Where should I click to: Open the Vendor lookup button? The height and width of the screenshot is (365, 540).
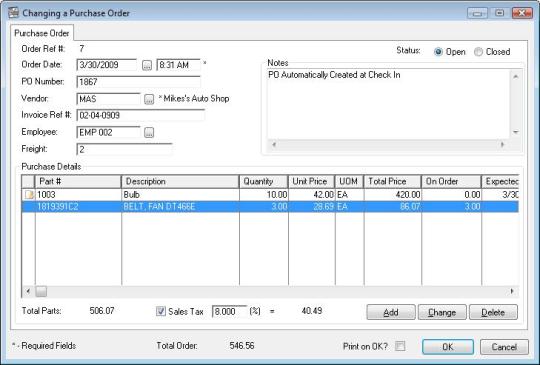tap(149, 99)
